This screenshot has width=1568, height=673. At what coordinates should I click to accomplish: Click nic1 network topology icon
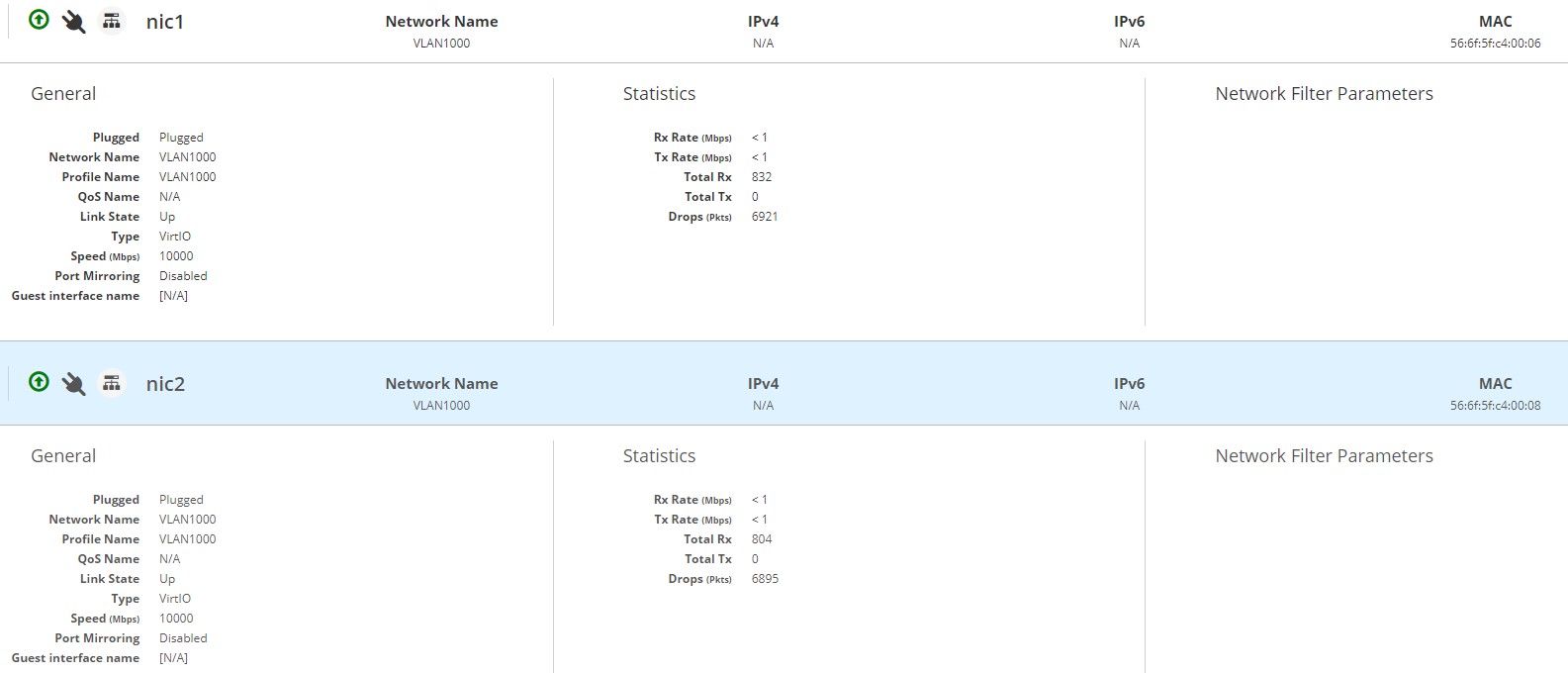(112, 22)
